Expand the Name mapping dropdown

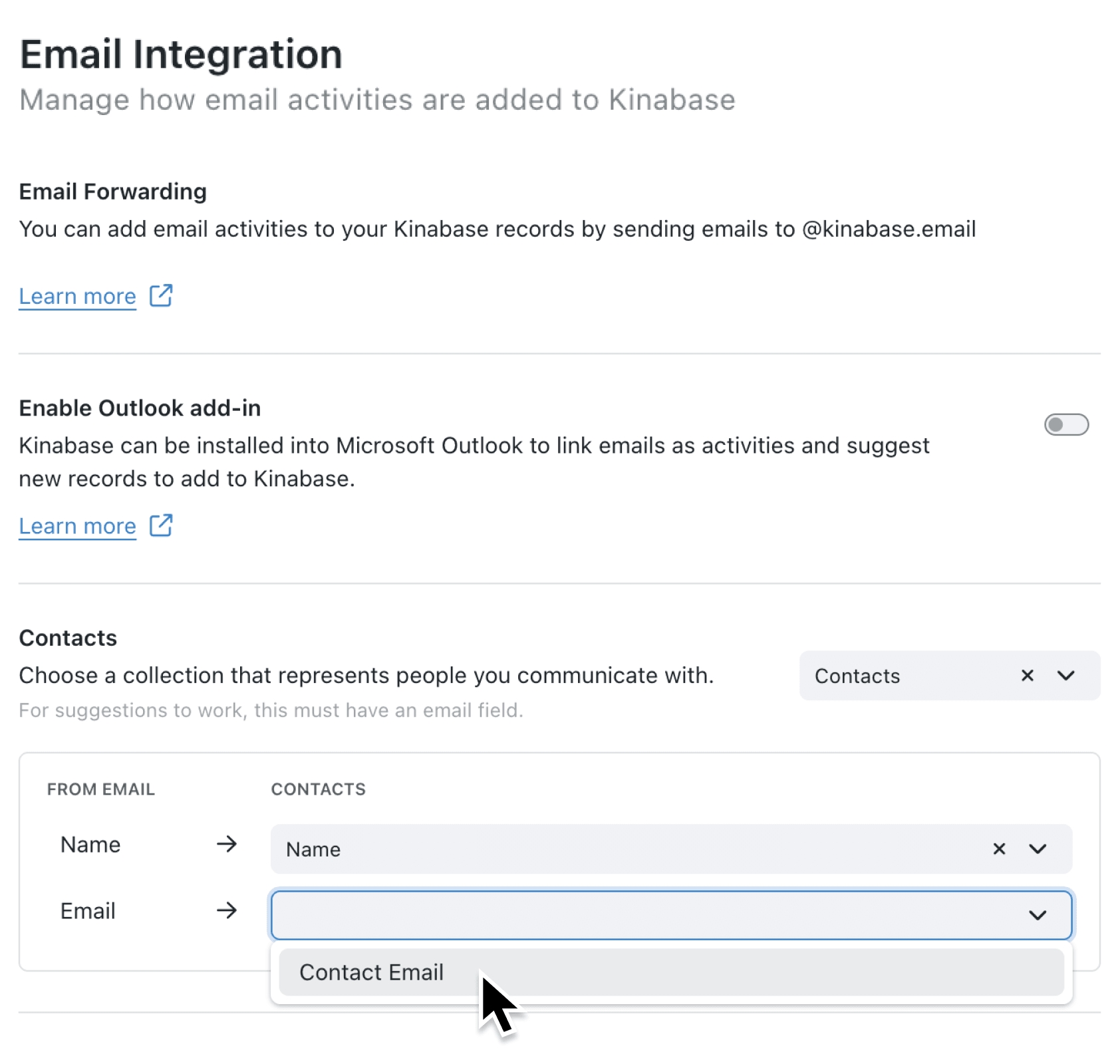point(1038,849)
